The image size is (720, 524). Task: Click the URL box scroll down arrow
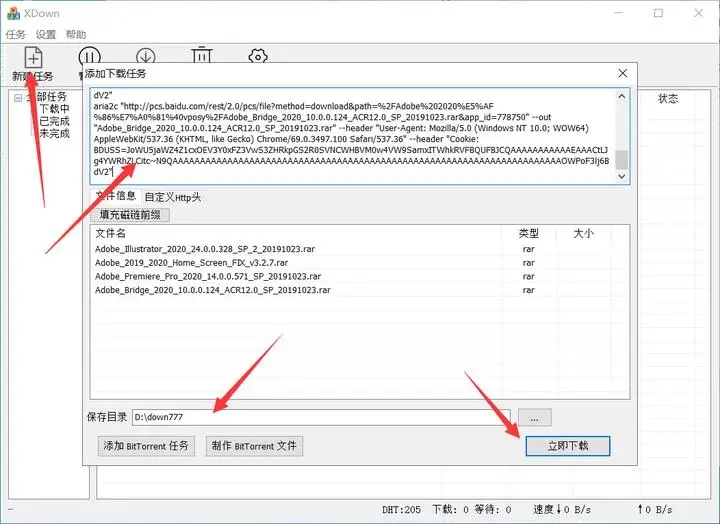(x=622, y=176)
